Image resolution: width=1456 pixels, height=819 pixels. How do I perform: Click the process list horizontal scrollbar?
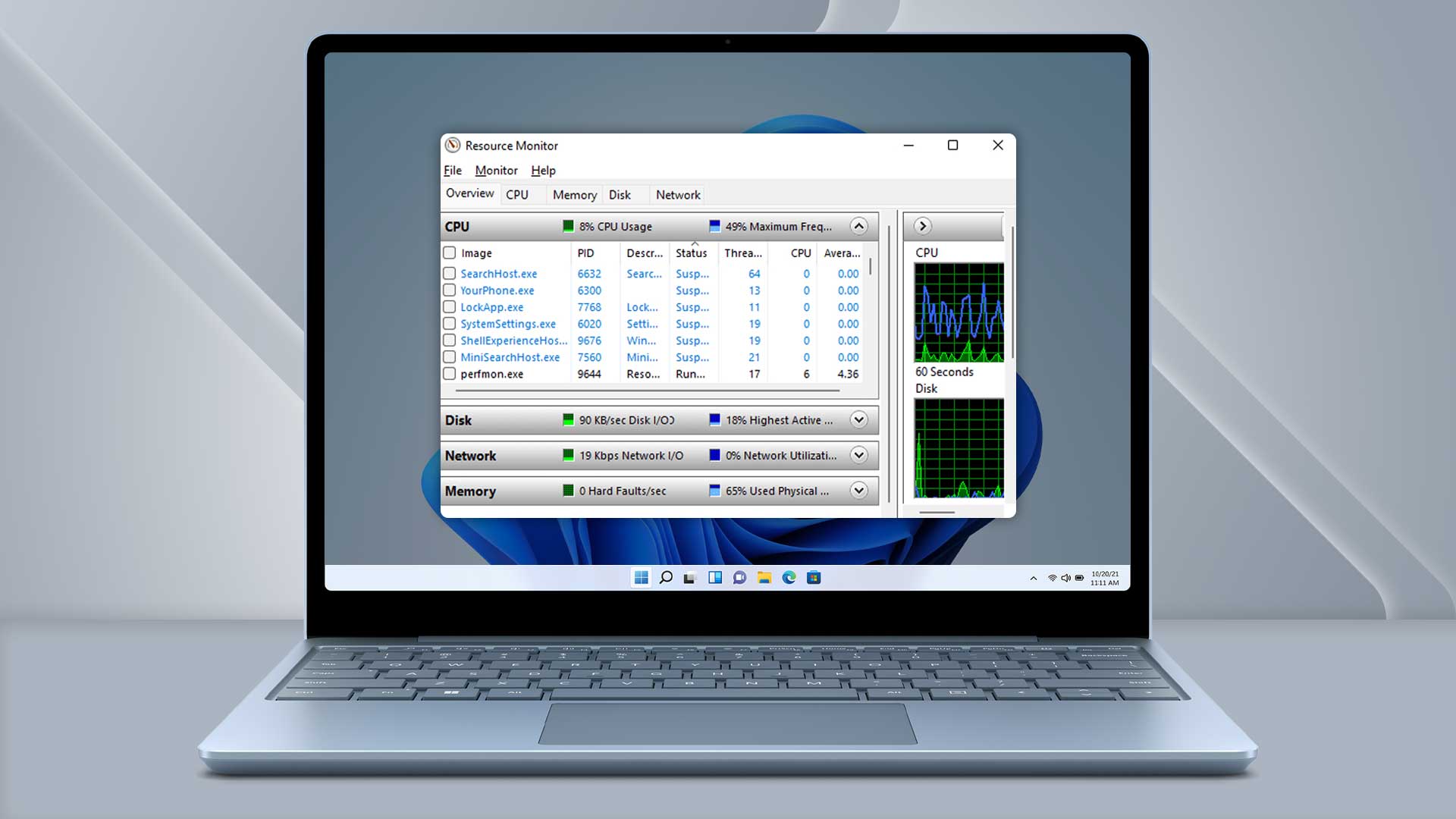(648, 391)
